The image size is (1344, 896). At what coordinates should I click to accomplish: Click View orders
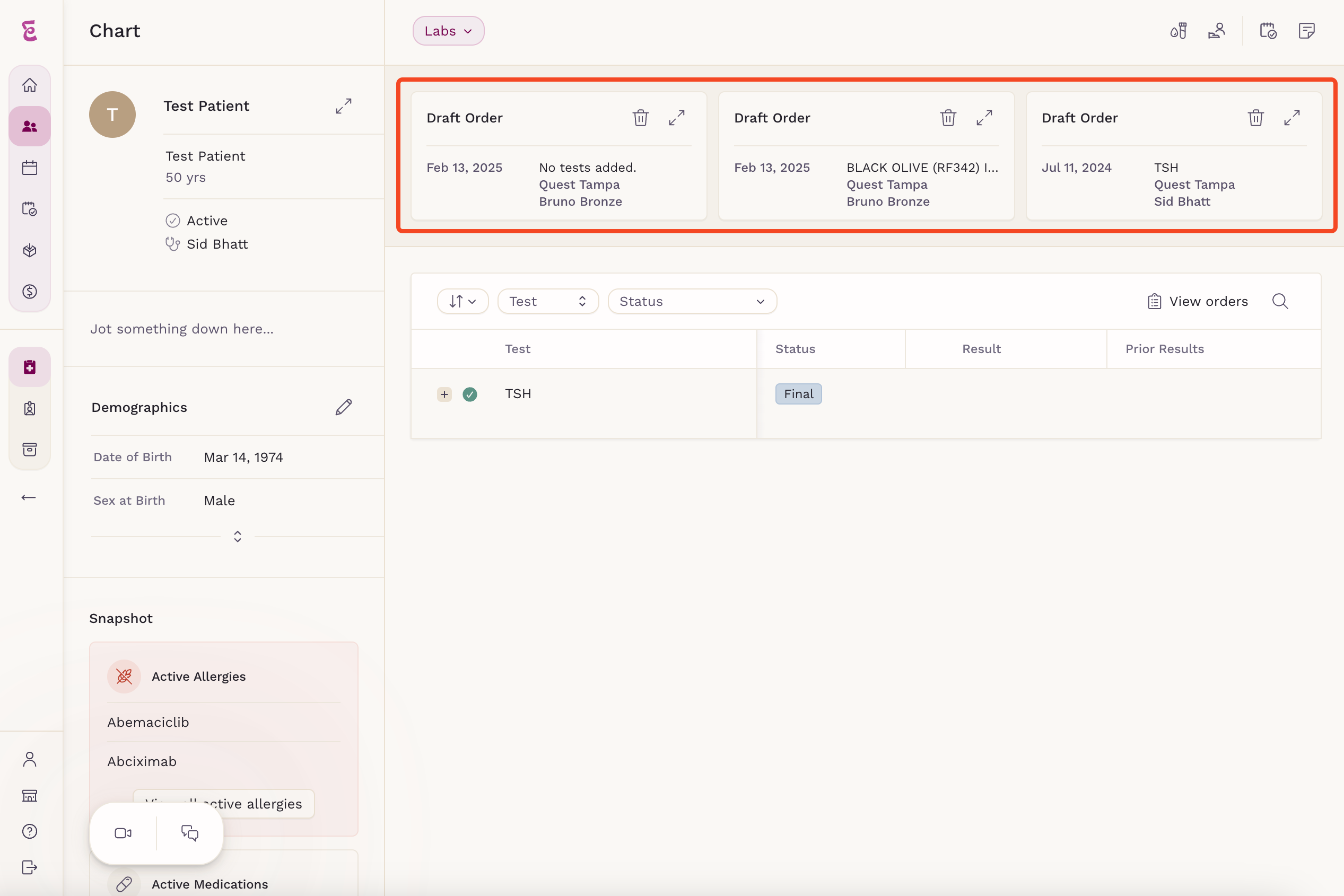point(1197,301)
